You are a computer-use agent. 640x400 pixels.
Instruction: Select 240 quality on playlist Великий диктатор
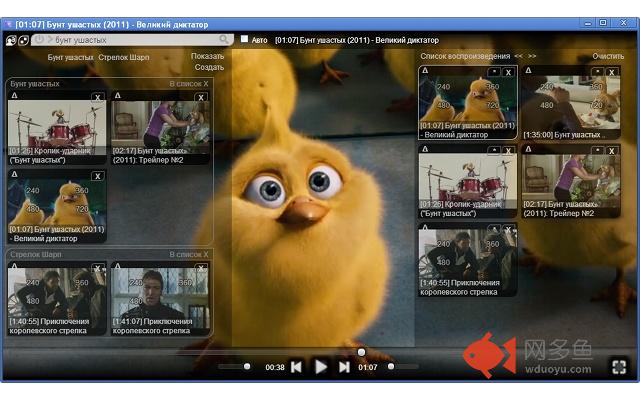(443, 87)
